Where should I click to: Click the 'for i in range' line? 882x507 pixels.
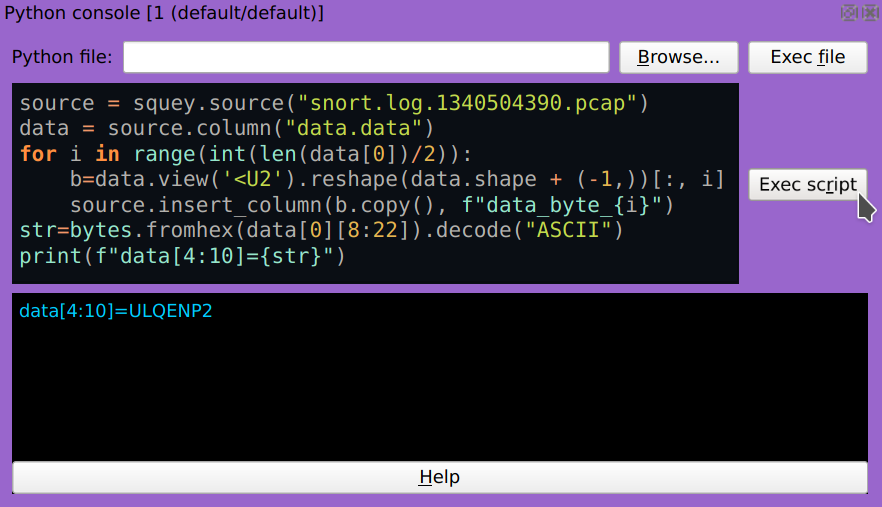pyautogui.click(x=244, y=154)
